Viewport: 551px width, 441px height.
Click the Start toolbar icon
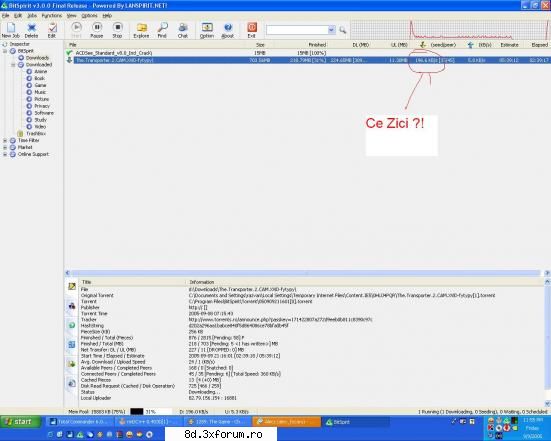[x=76, y=30]
